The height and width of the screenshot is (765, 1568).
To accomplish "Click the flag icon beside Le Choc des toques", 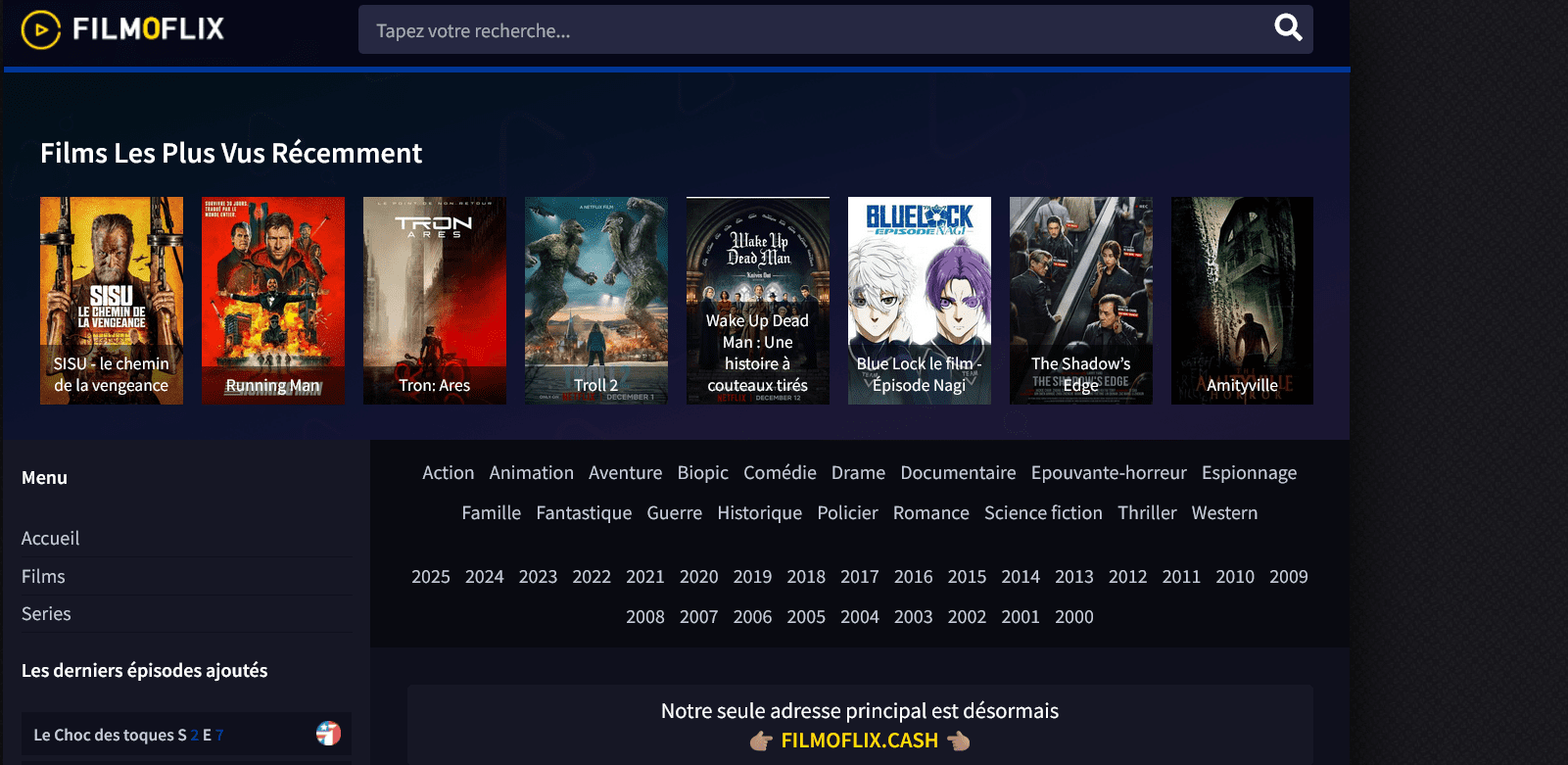I will coord(328,734).
